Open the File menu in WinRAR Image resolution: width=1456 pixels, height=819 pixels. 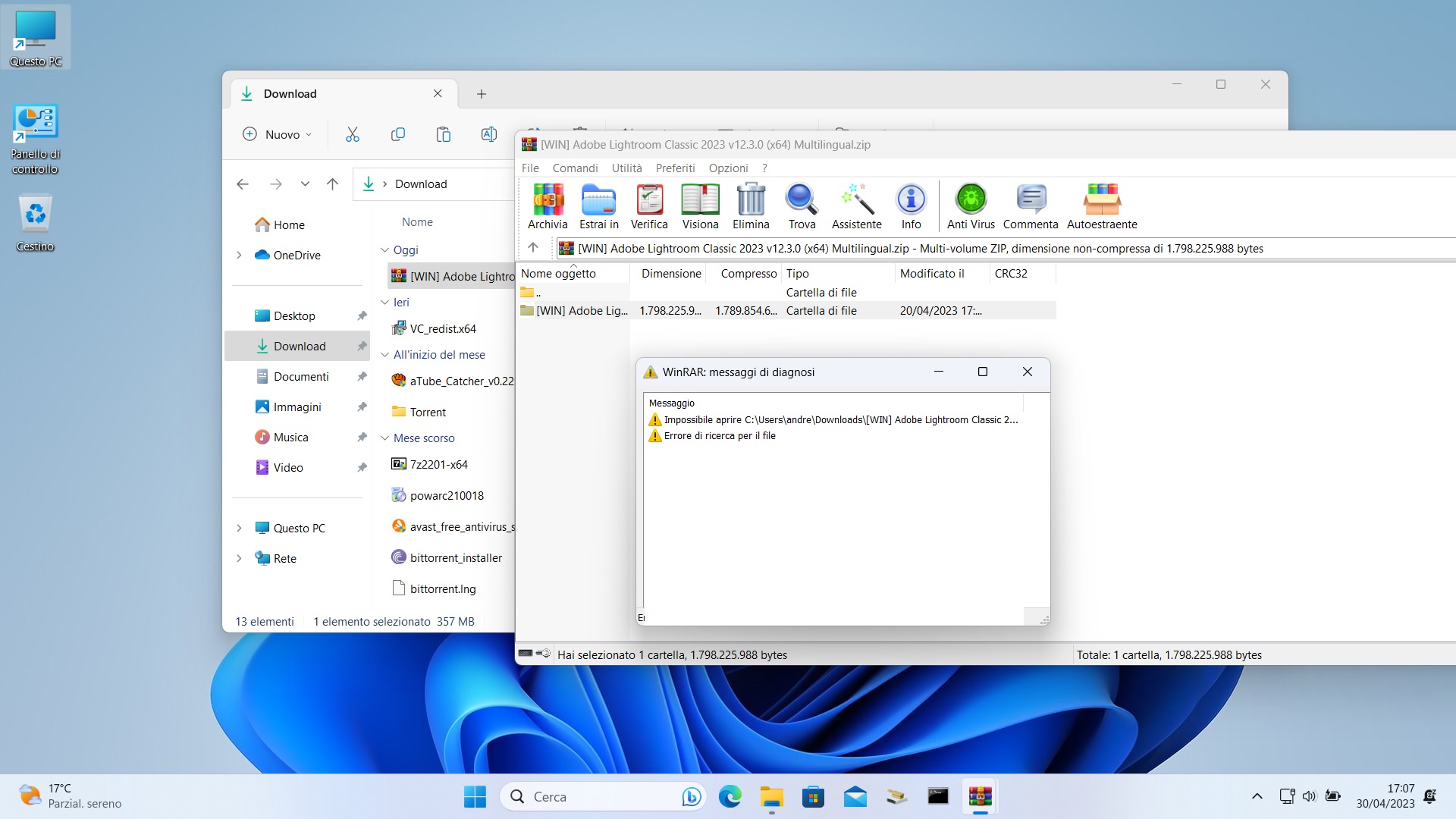pyautogui.click(x=530, y=168)
